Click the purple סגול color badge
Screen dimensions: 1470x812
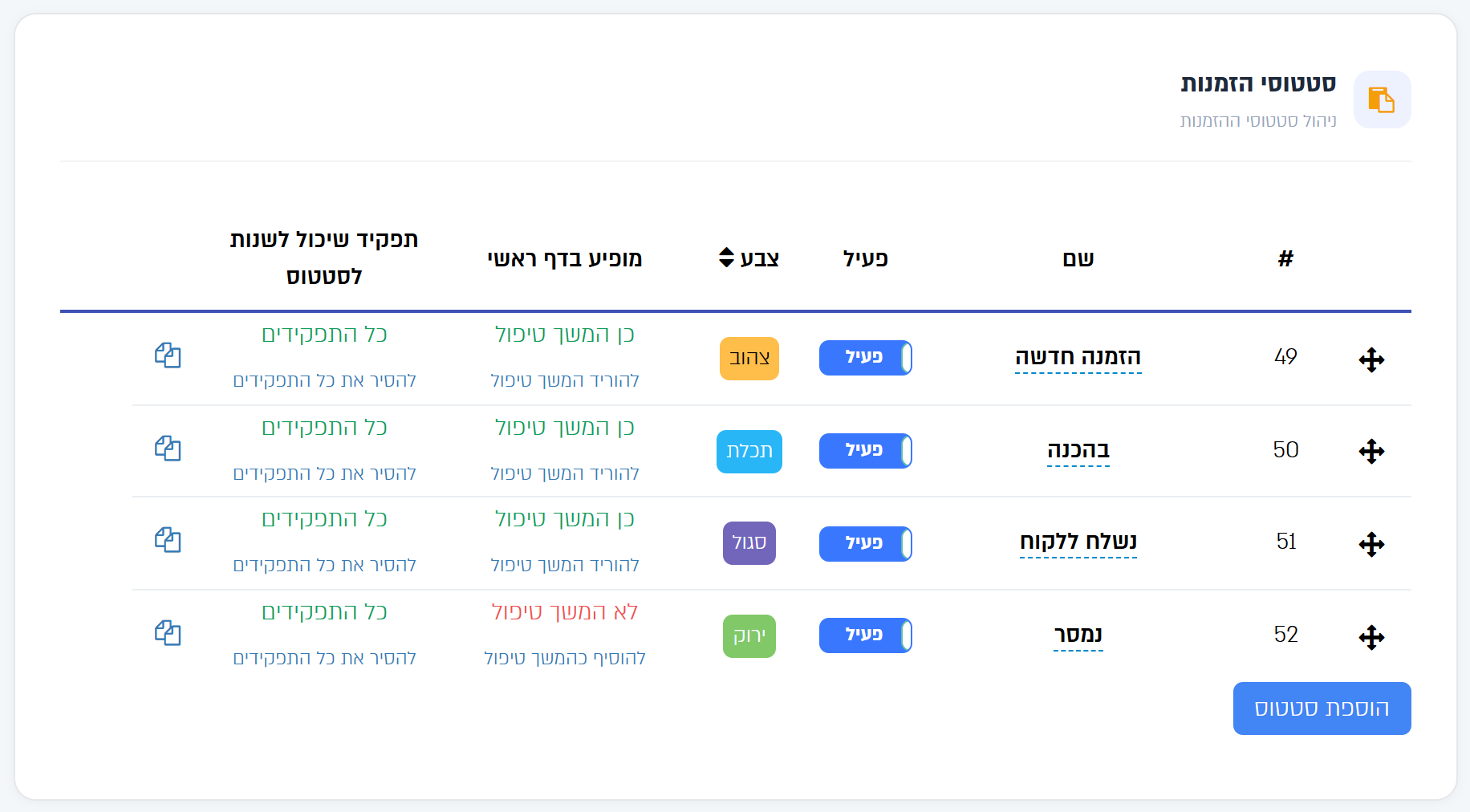[x=749, y=543]
